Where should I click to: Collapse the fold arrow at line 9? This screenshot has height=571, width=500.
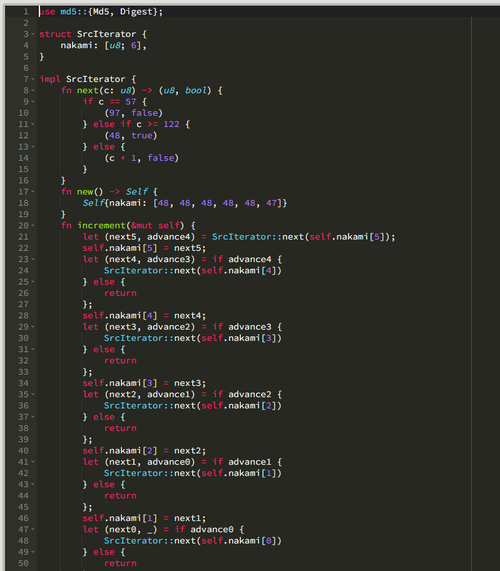33,102
